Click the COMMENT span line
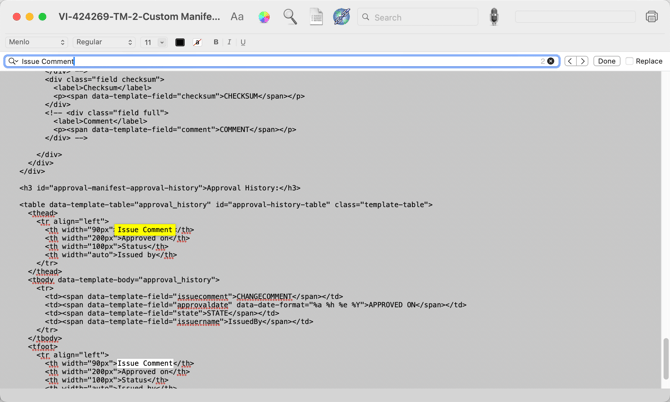670x402 pixels. [175, 129]
